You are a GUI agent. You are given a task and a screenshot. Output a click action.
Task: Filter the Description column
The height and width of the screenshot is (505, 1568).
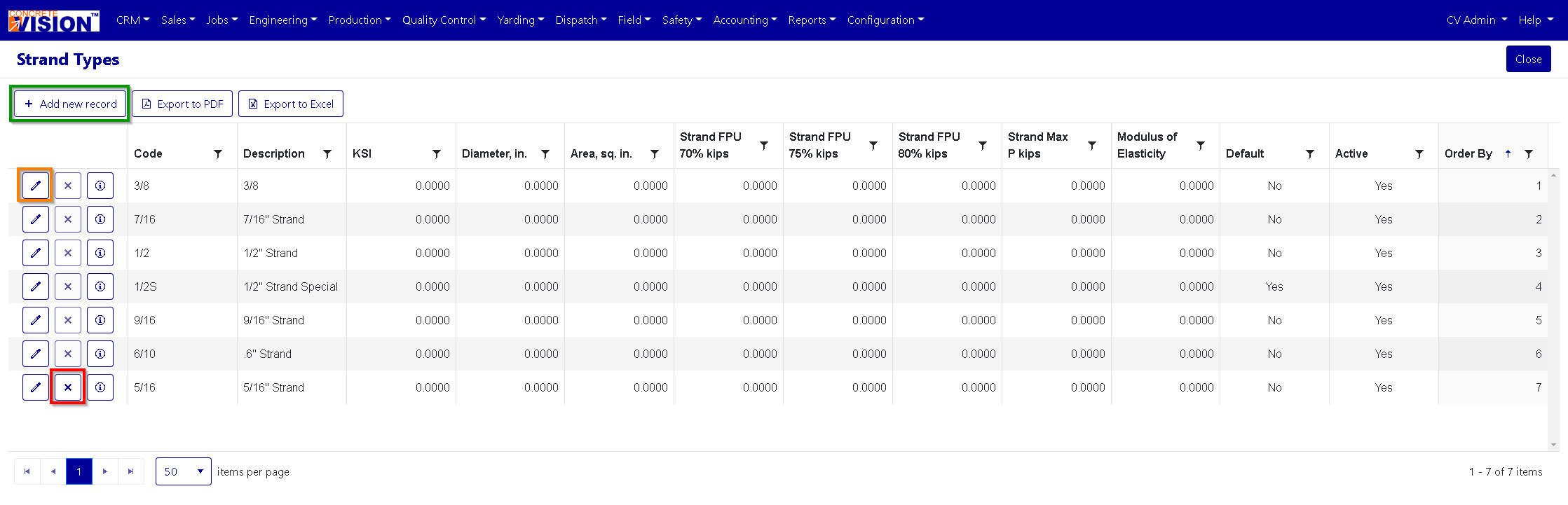(x=327, y=153)
